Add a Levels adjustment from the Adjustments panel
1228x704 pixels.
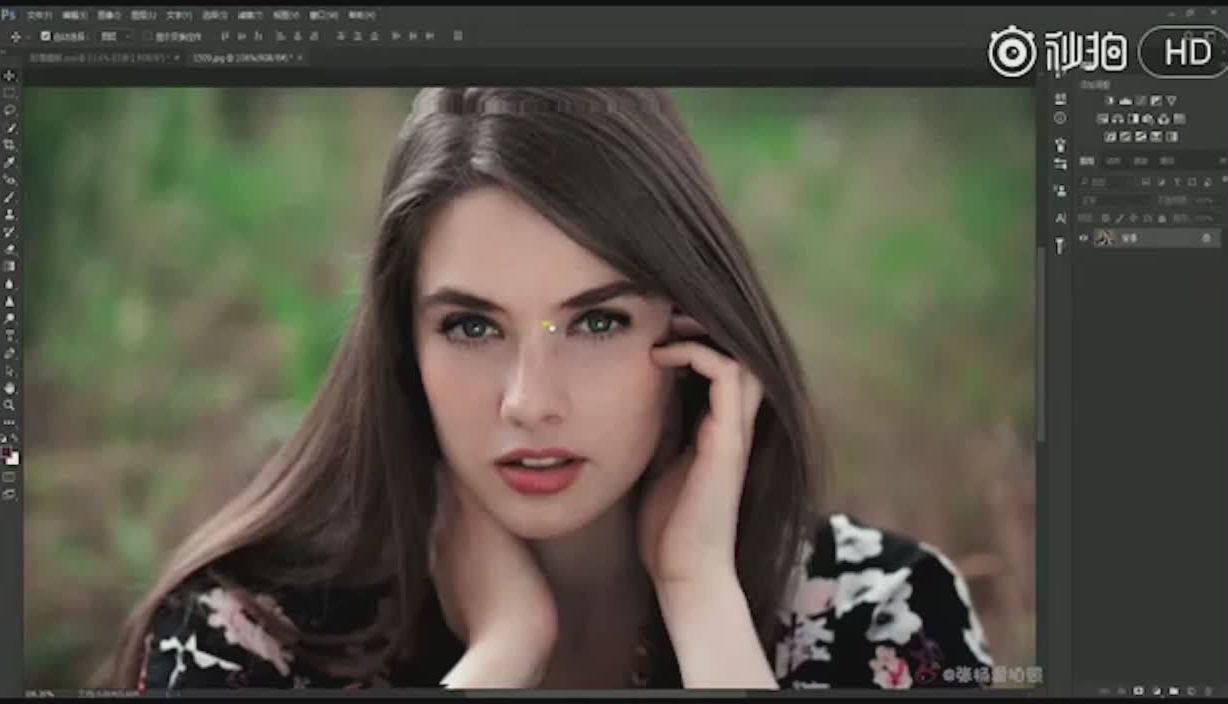point(1125,101)
